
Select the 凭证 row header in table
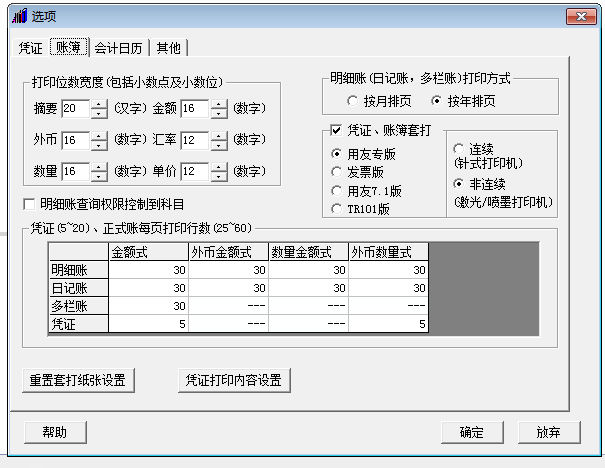[x=79, y=324]
